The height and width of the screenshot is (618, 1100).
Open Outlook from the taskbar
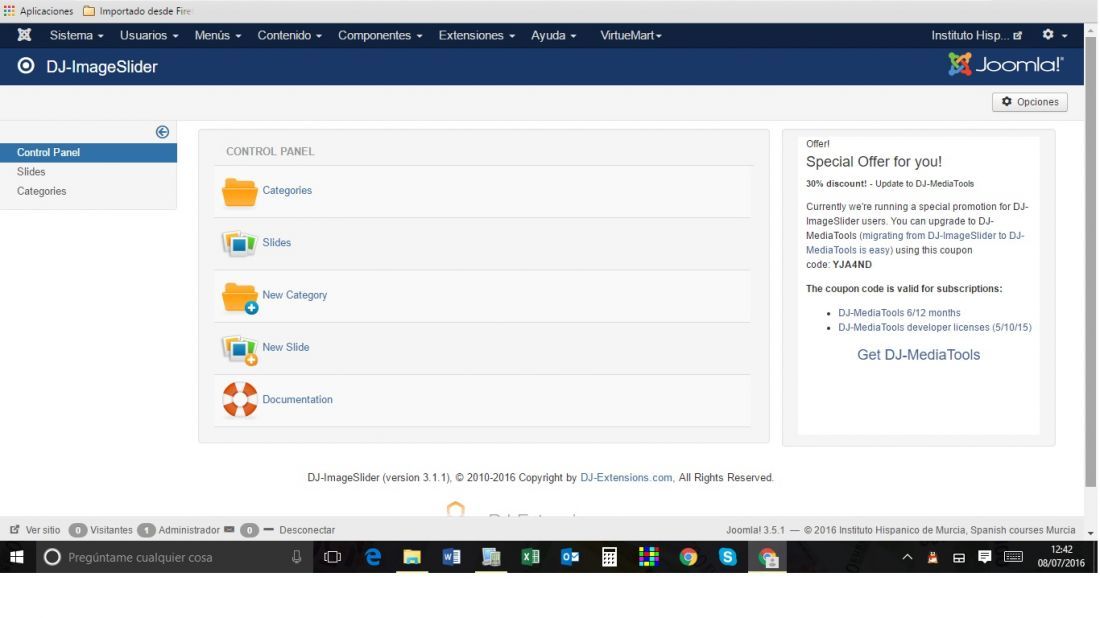(570, 557)
